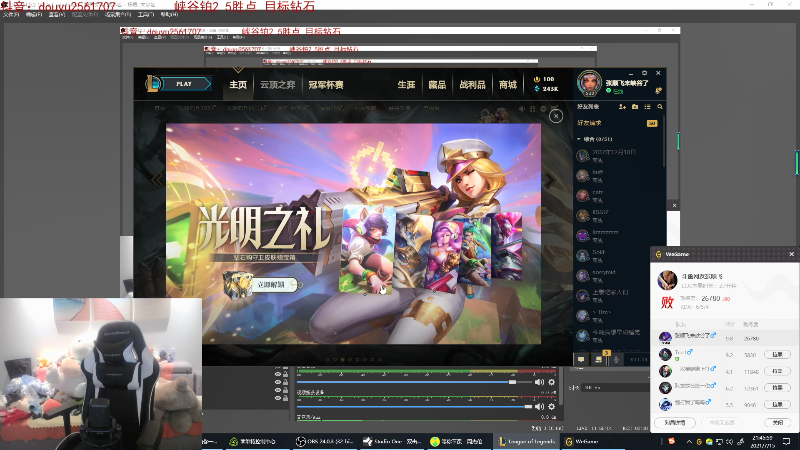Select friend named buff
The height and width of the screenshot is (450, 800).
tap(618, 176)
